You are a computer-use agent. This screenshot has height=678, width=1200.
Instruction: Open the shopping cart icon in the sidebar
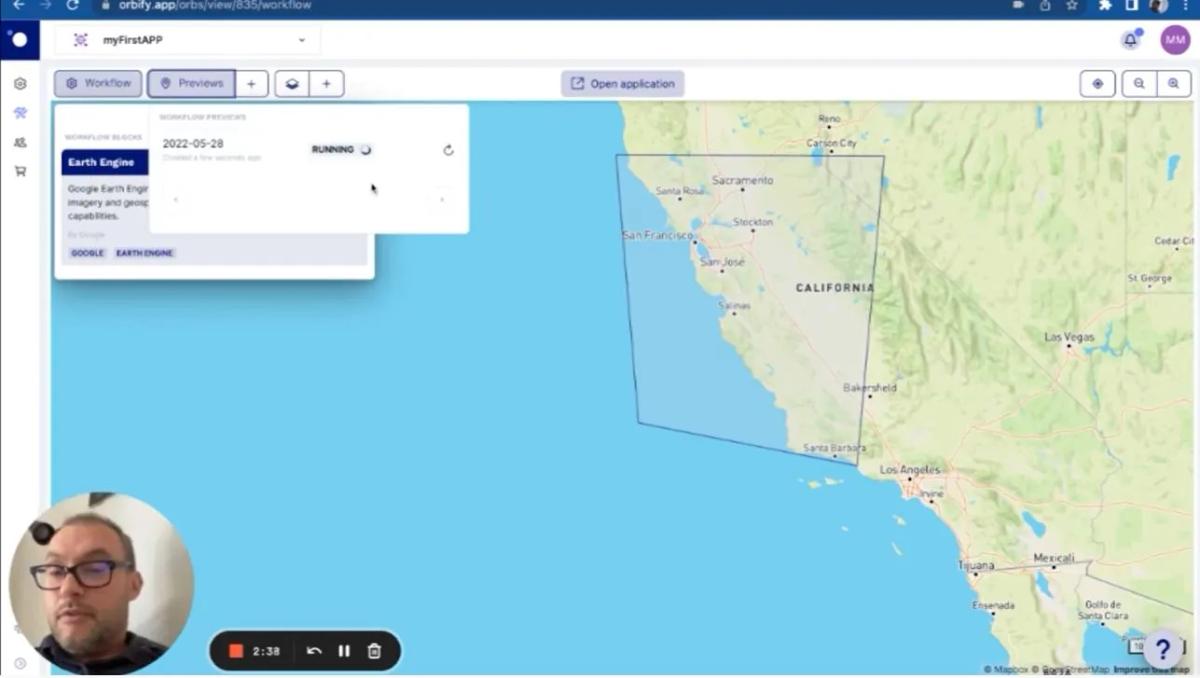coord(20,171)
